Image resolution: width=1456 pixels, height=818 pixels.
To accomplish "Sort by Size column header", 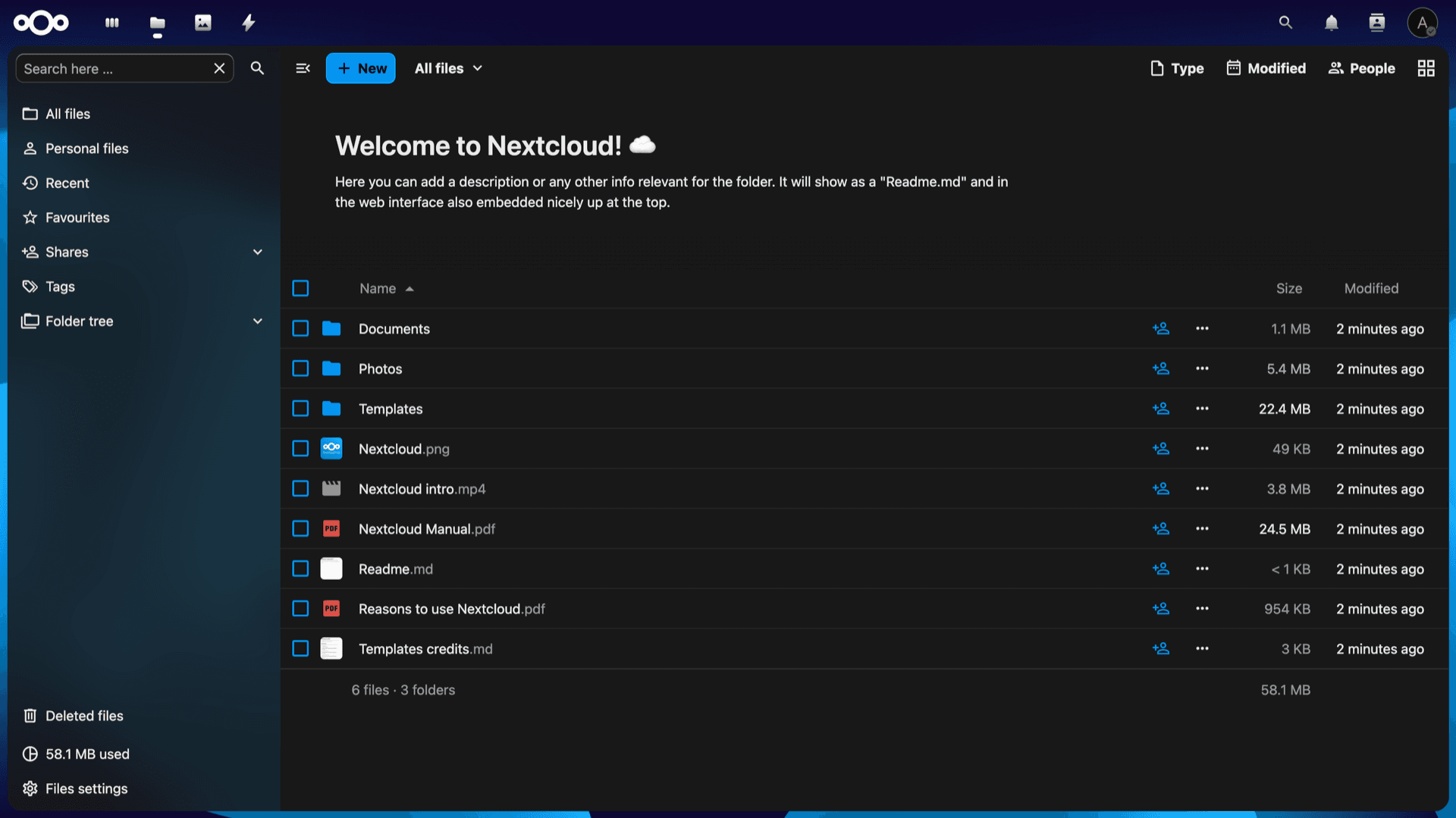I will point(1288,288).
